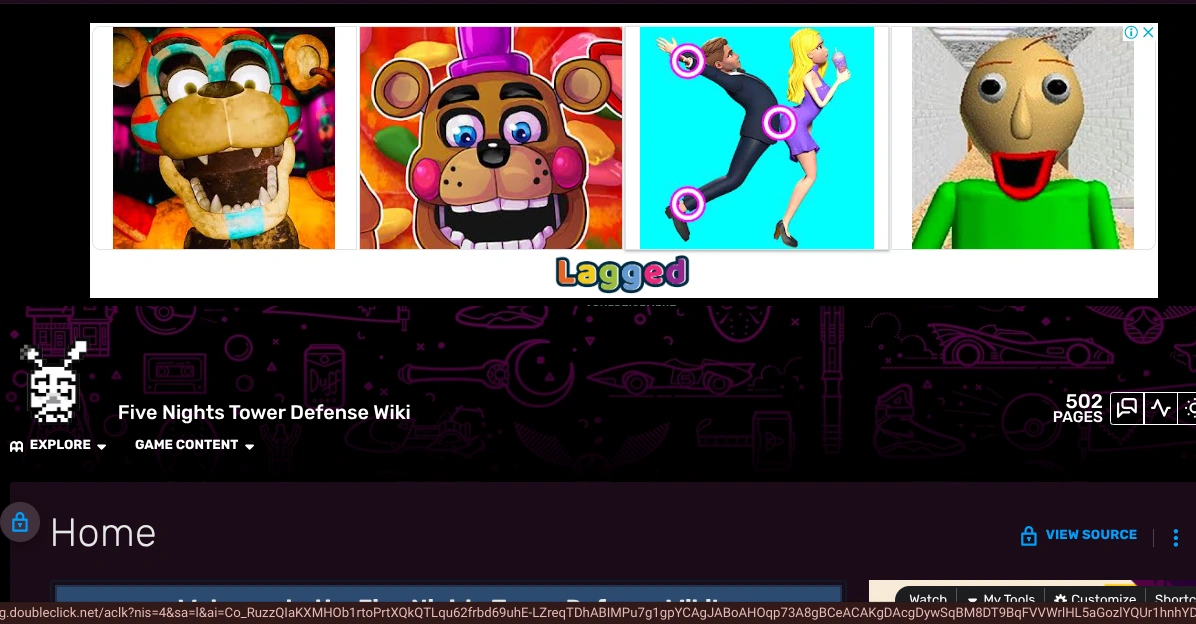Click the Lagged logo in the ad

[622, 273]
